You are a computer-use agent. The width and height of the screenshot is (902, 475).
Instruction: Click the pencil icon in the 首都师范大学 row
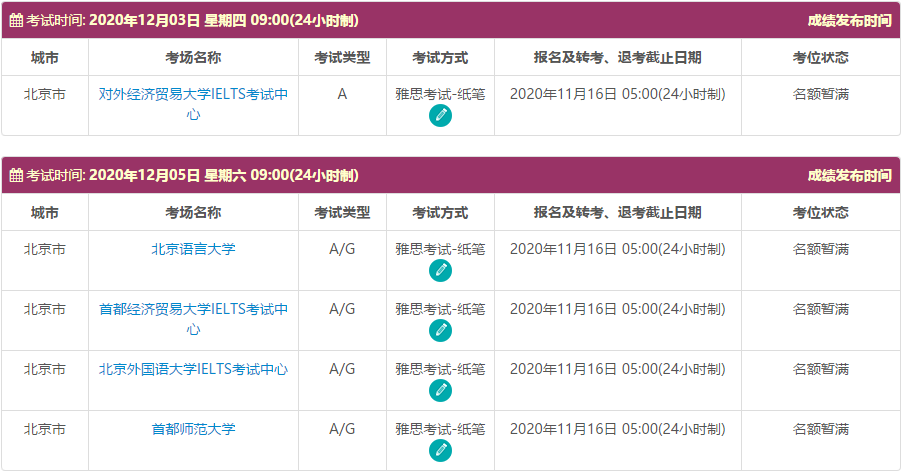coord(440,450)
